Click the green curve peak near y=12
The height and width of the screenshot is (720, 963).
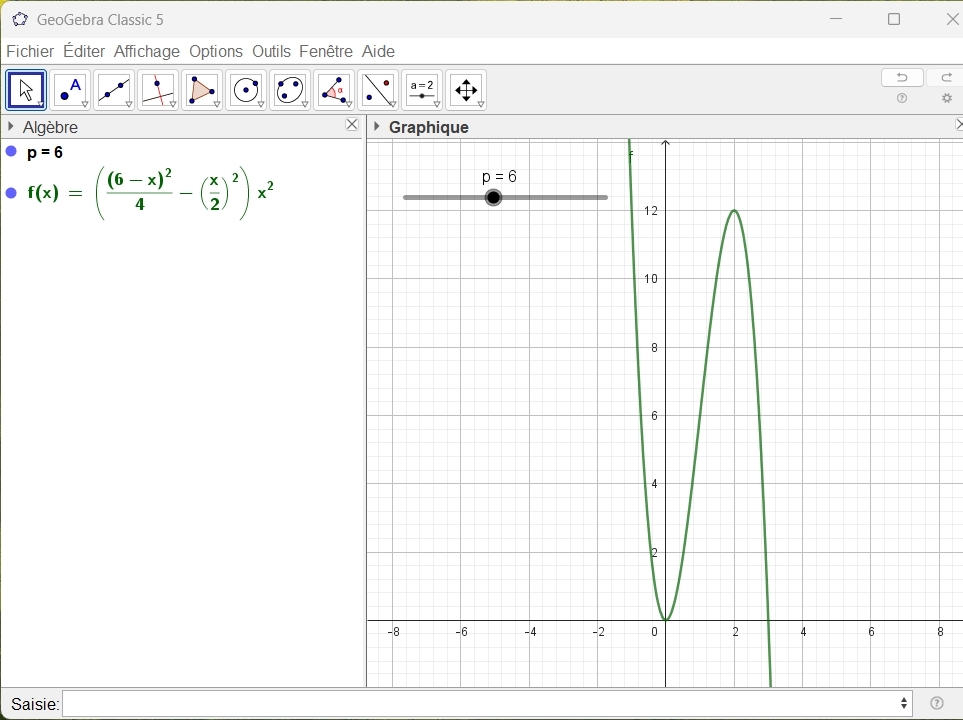(x=734, y=211)
